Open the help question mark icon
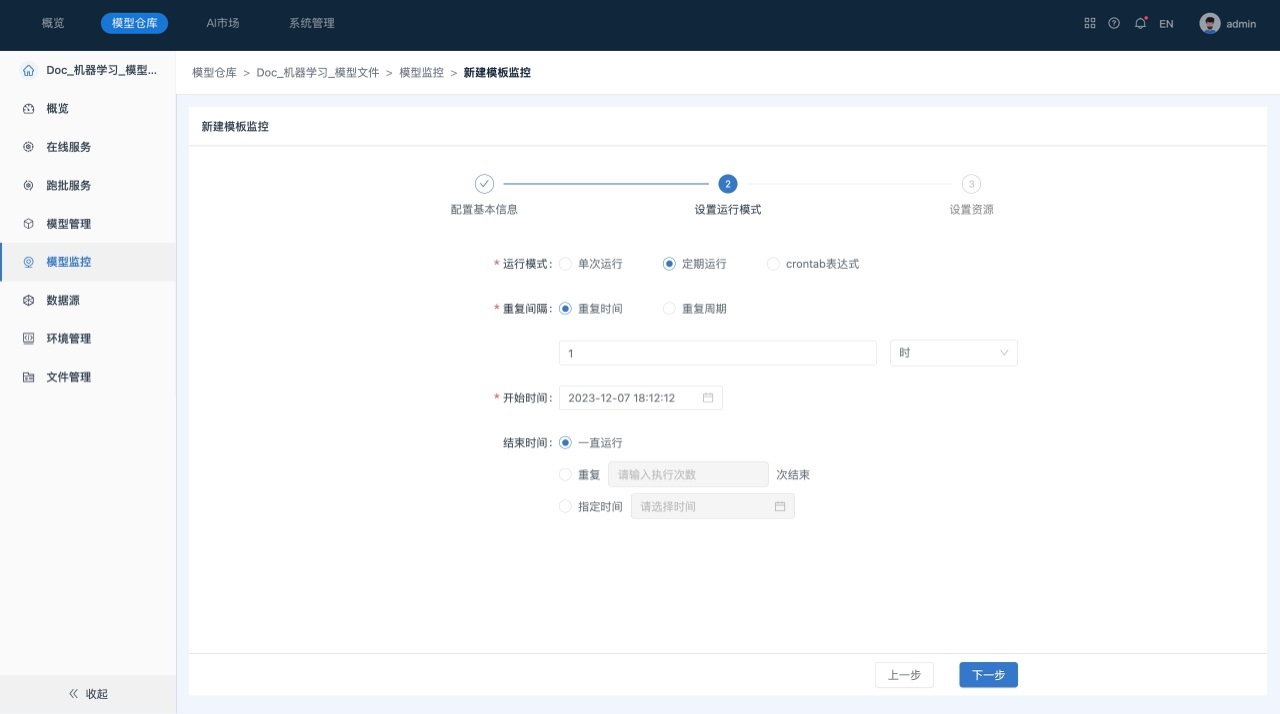Screen dimensions: 1280x714 1114,23
